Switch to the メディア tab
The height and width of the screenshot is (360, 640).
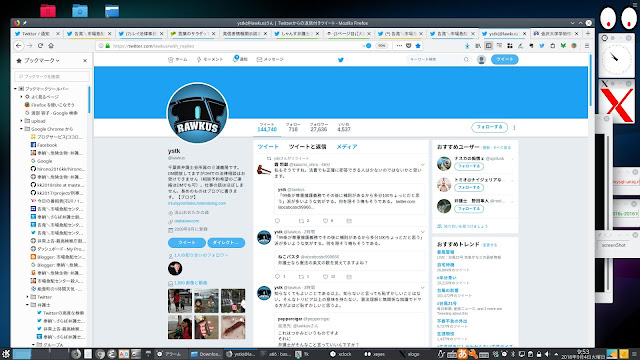point(347,147)
